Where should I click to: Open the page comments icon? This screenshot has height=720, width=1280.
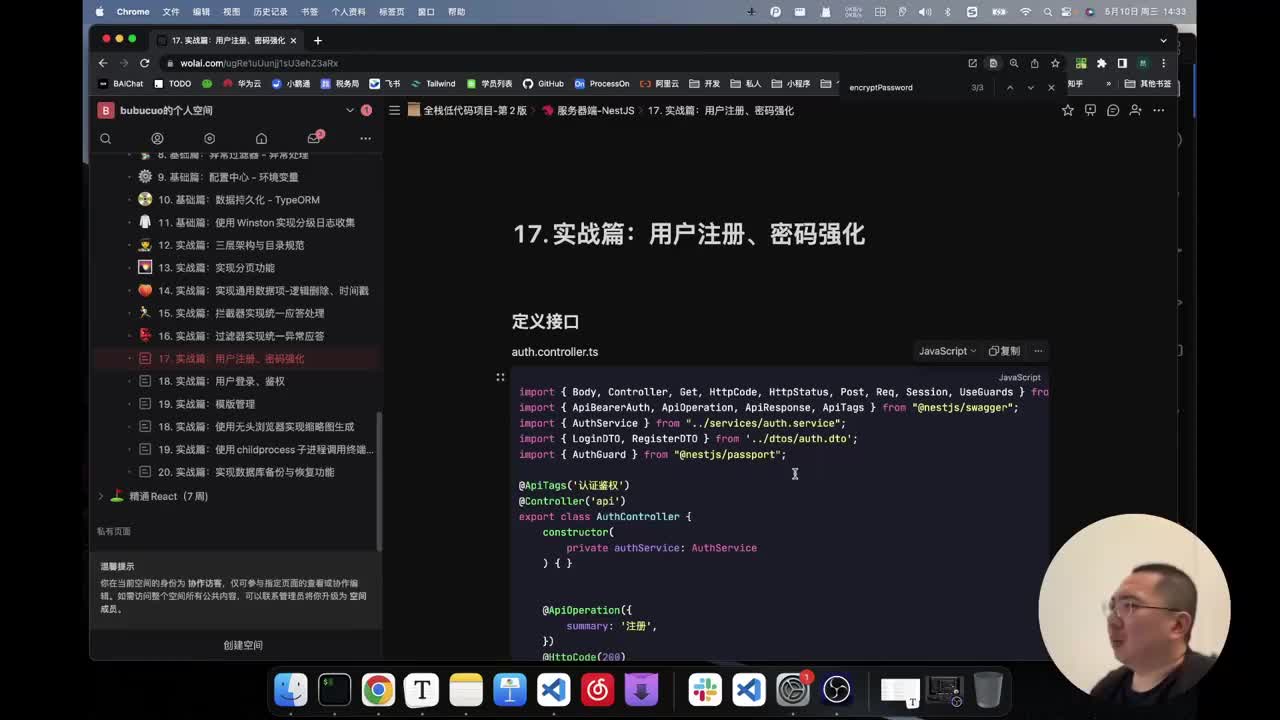[x=1113, y=110]
